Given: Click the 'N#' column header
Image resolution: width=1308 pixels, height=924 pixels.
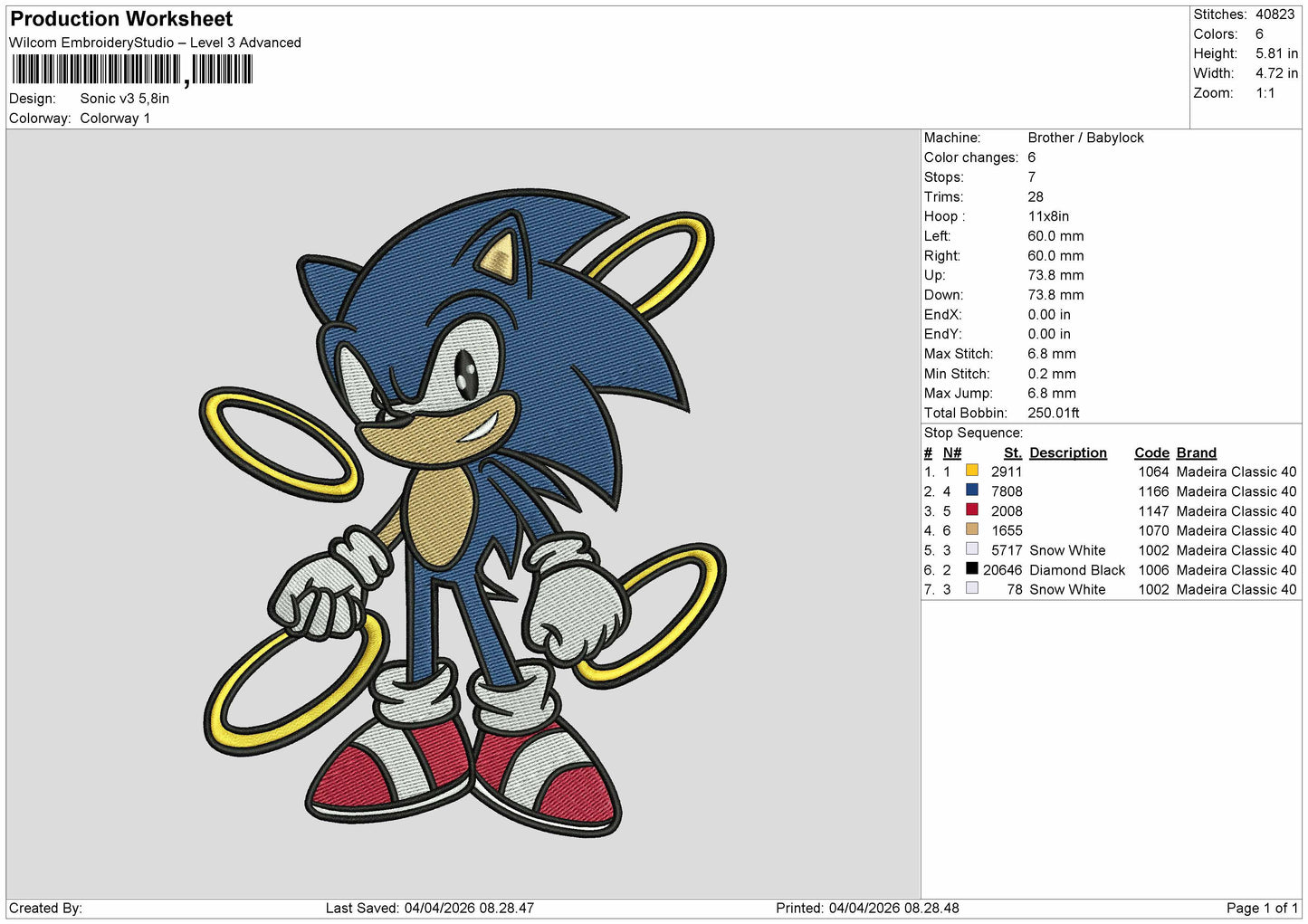Looking at the screenshot, I should pyautogui.click(x=951, y=452).
